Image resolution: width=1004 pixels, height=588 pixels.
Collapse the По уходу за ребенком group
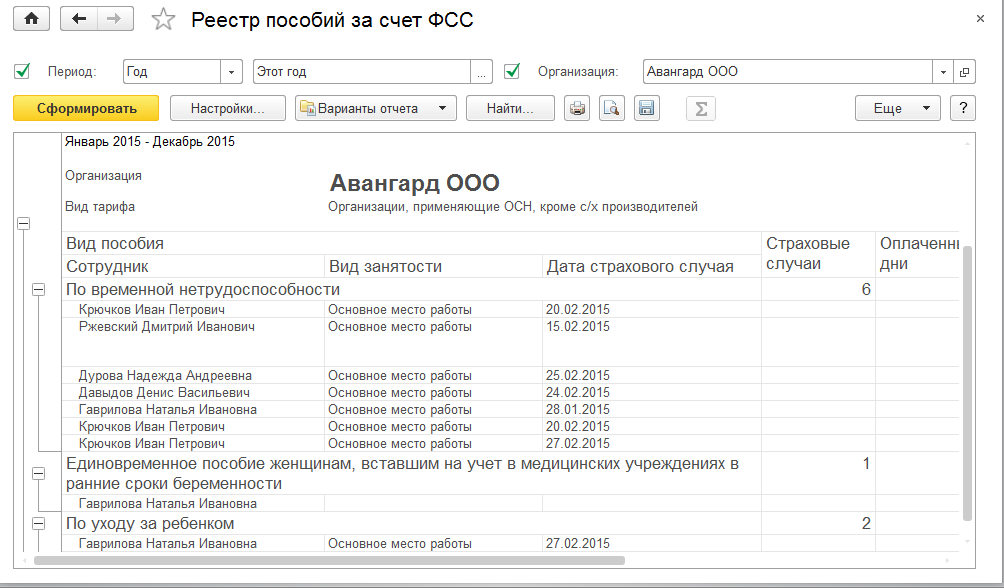click(39, 523)
